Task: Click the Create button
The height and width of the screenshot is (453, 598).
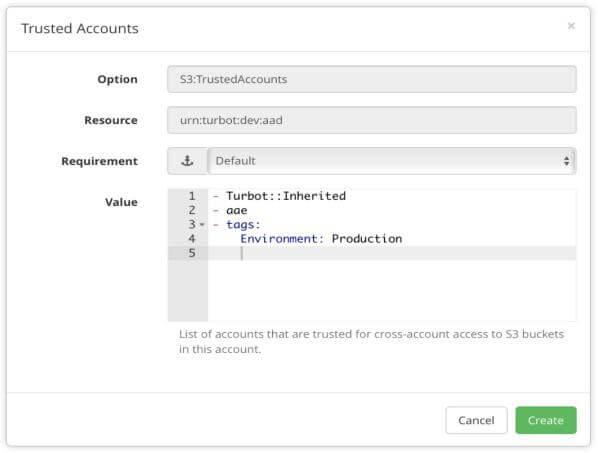Action: tap(546, 420)
